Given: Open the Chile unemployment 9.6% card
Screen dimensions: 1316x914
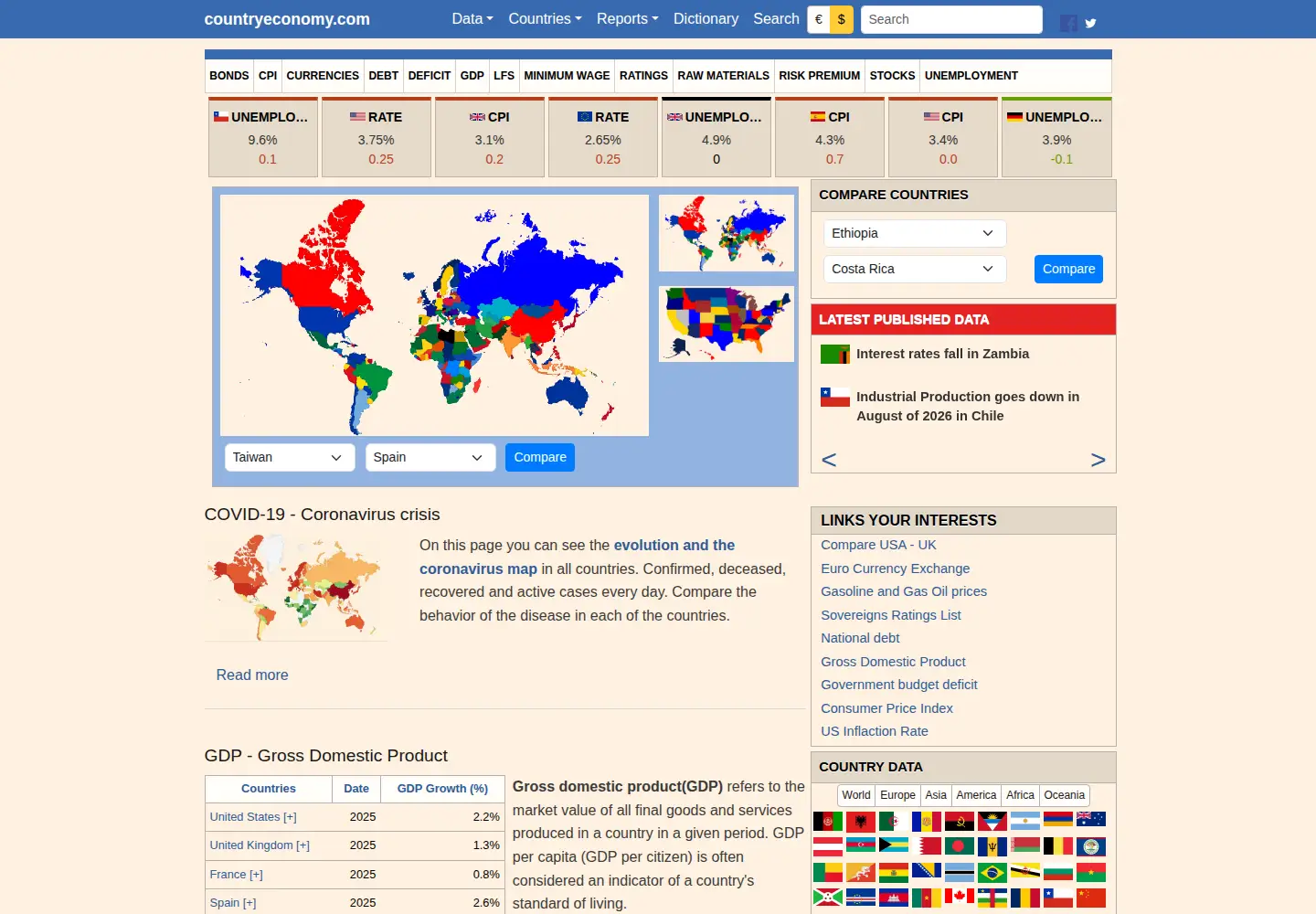Looking at the screenshot, I should pos(263,137).
